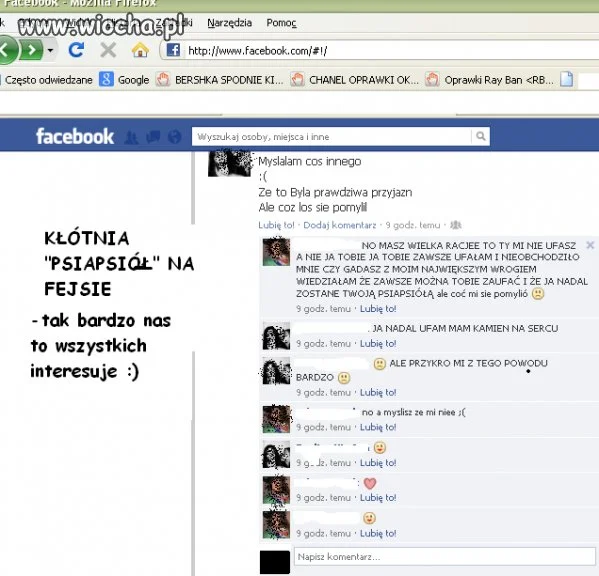Click the search magnifier button
Image resolution: width=599 pixels, height=576 pixels.
[x=481, y=136]
